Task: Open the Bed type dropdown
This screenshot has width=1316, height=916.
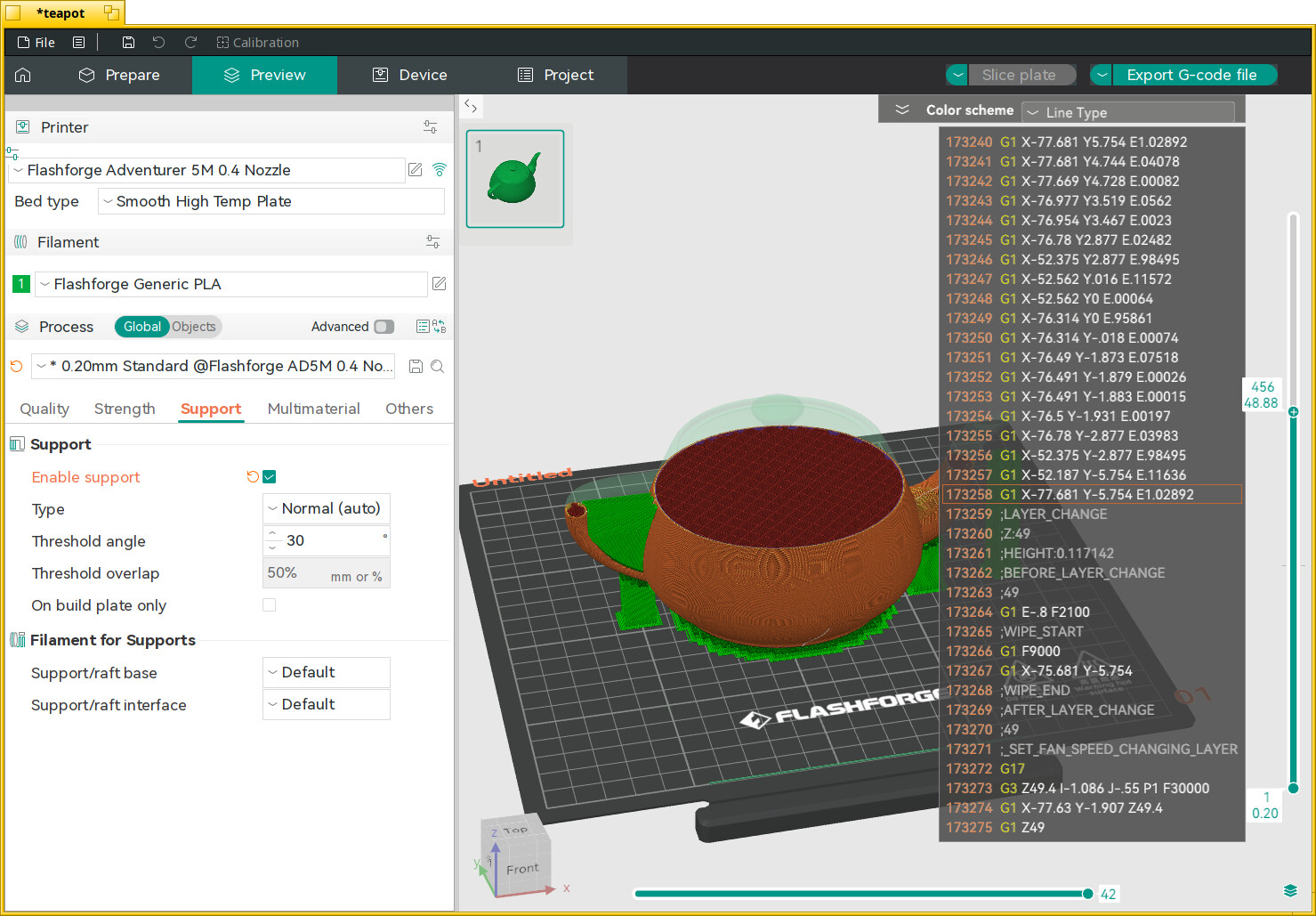Action: click(x=270, y=201)
